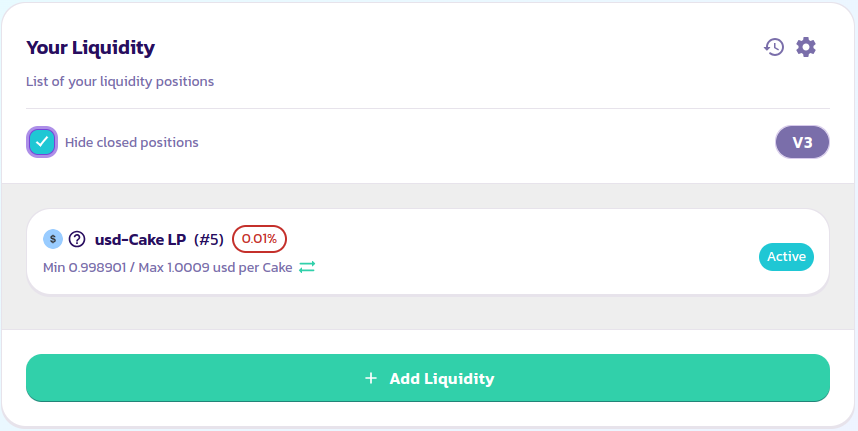The width and height of the screenshot is (858, 431).
Task: Click the Hide closed positions label
Action: [132, 142]
